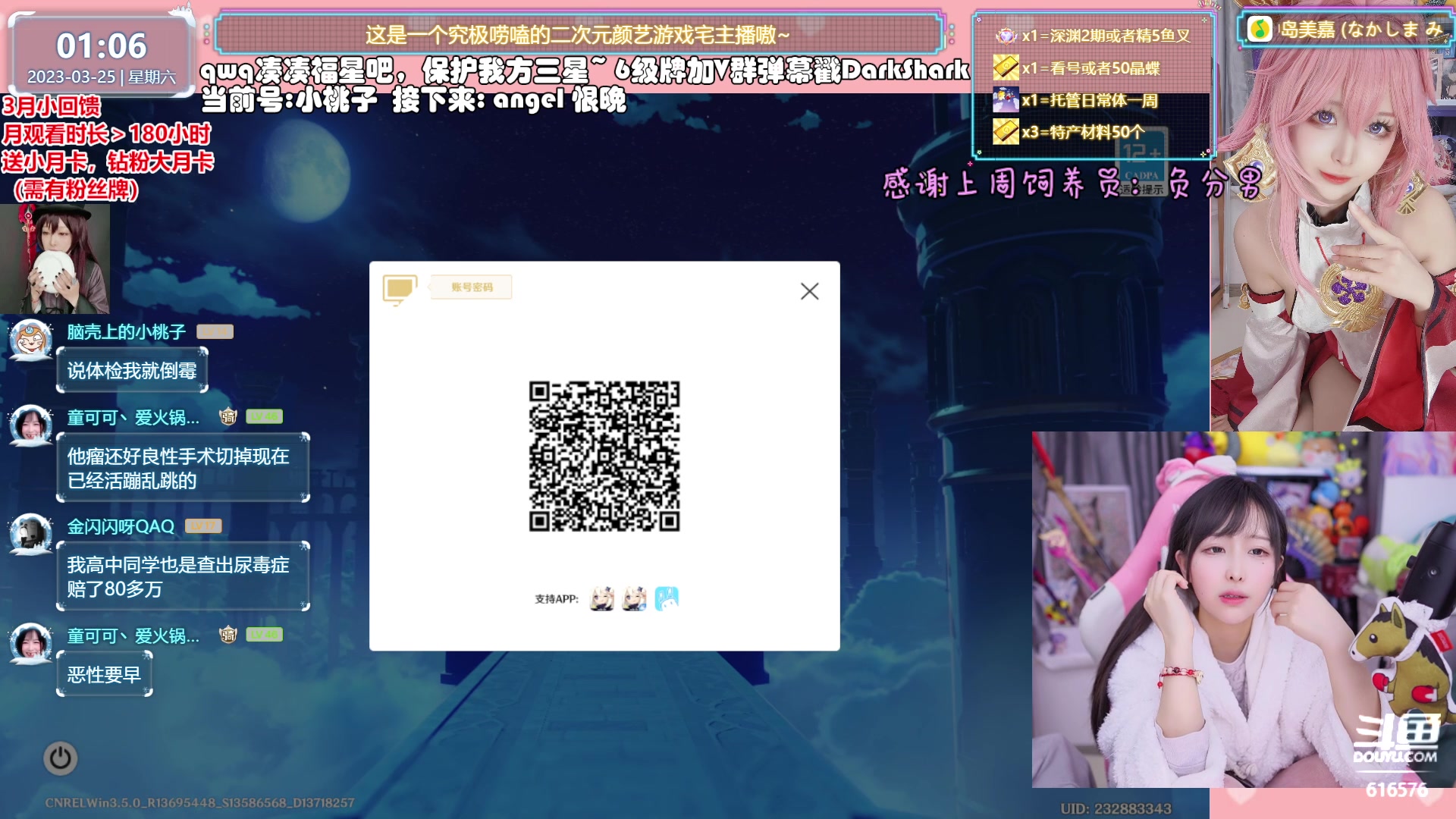Click the 骑 knight badge above 他瘤还好良性 message
Image resolution: width=1456 pixels, height=819 pixels.
tap(228, 417)
